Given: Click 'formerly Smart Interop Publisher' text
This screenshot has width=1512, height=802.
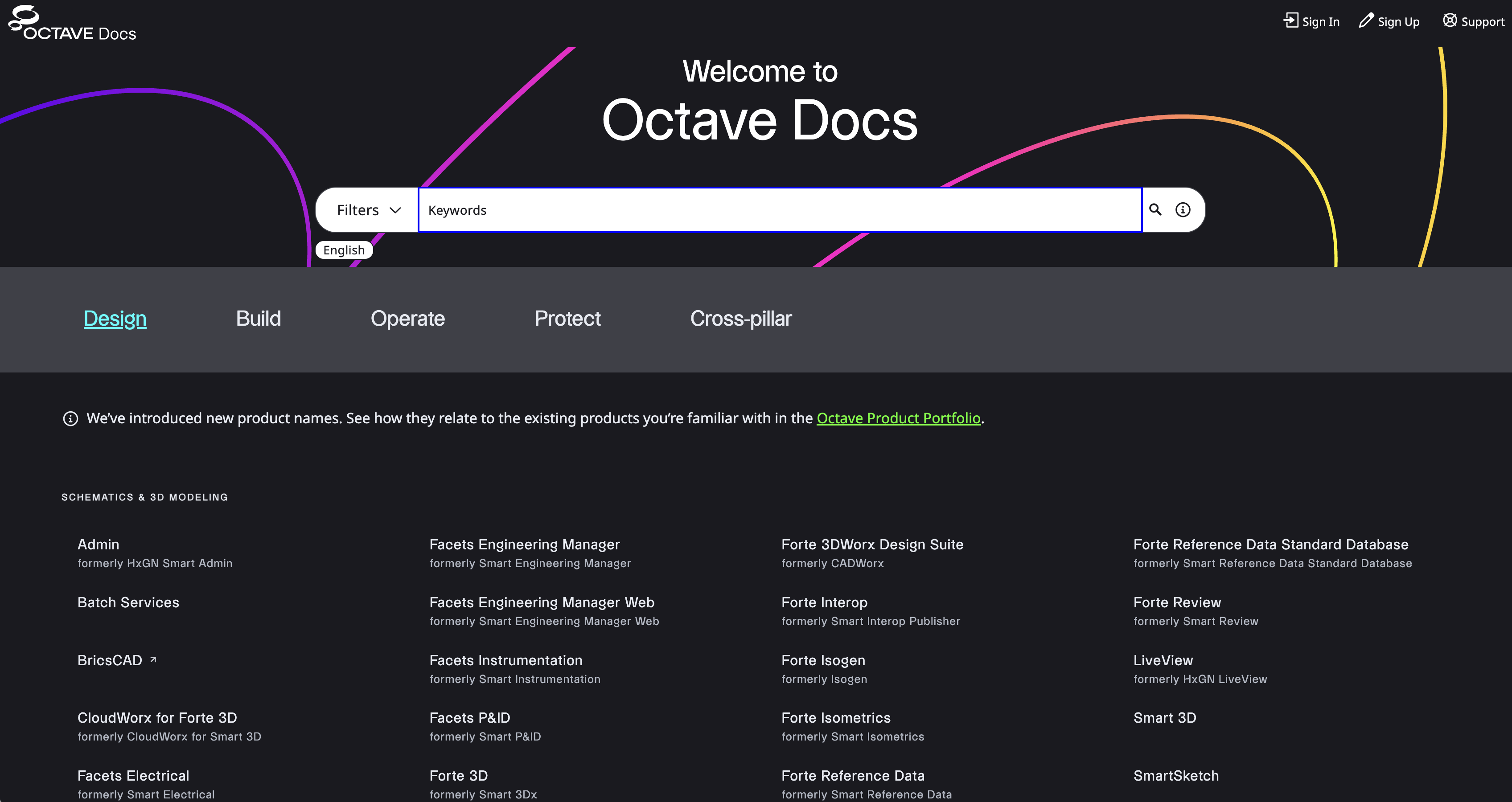Looking at the screenshot, I should coord(871,621).
